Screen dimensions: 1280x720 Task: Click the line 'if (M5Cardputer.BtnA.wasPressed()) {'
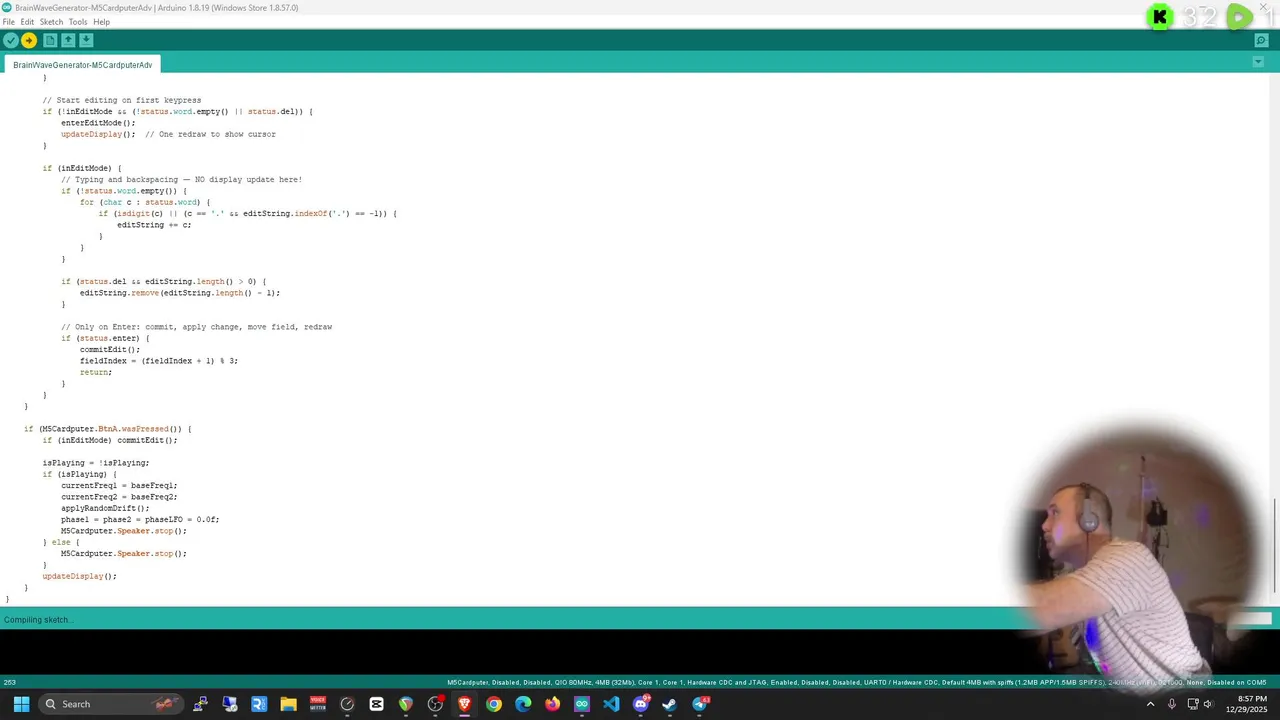[x=108, y=429]
